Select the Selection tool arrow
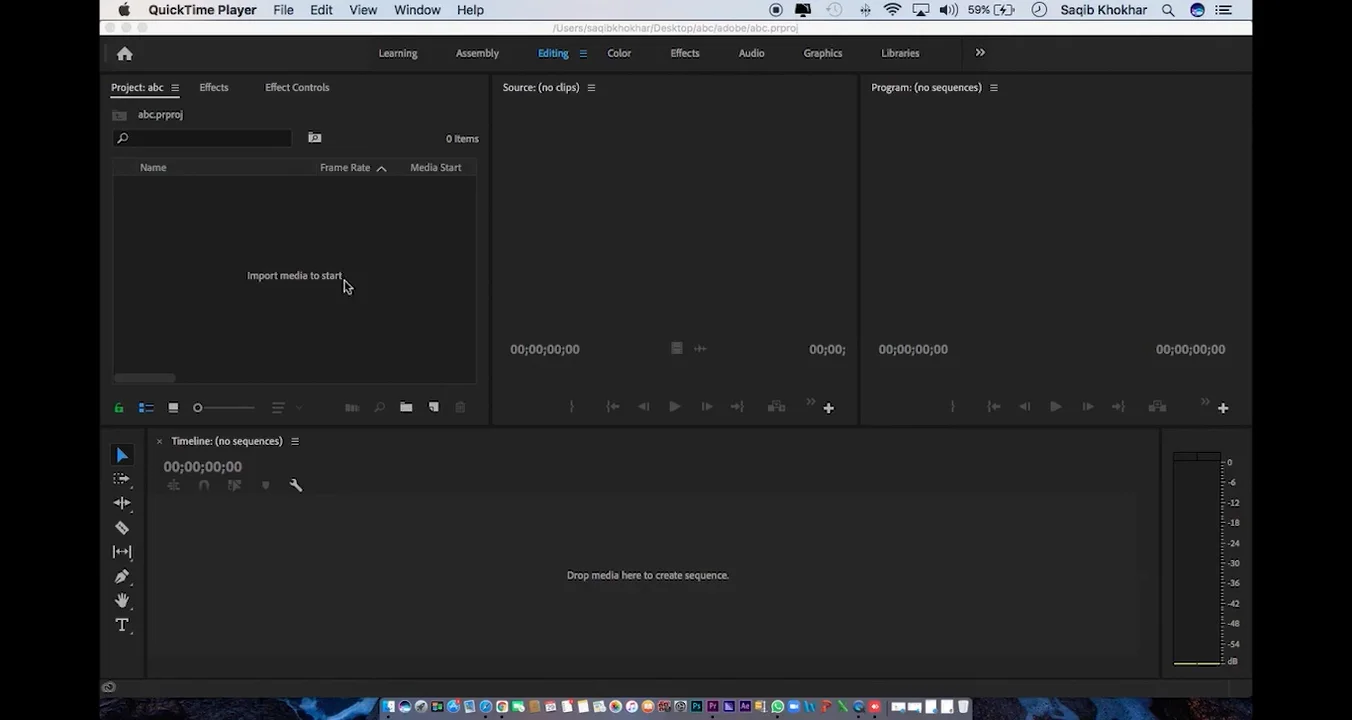 [122, 455]
